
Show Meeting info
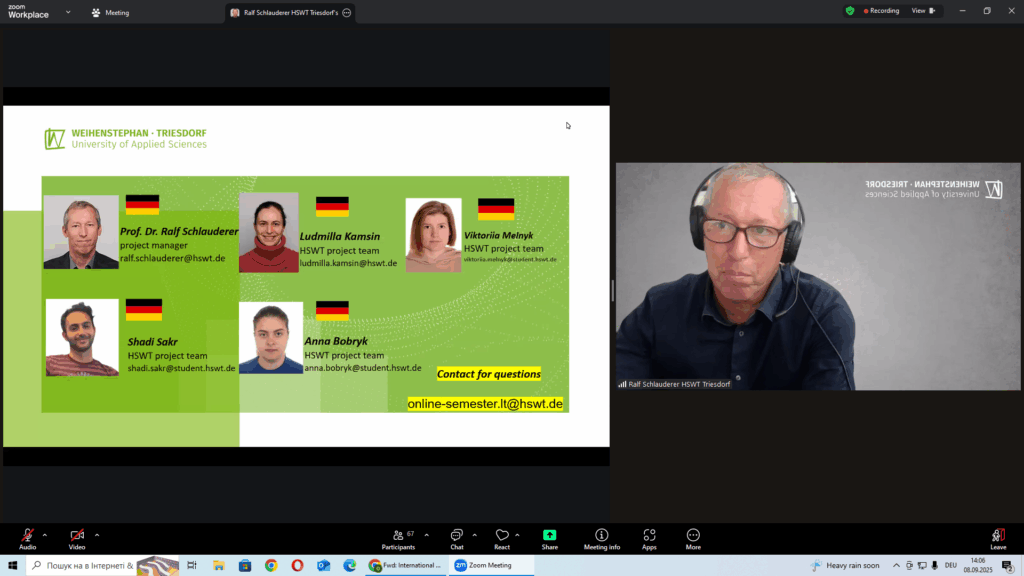coord(601,539)
